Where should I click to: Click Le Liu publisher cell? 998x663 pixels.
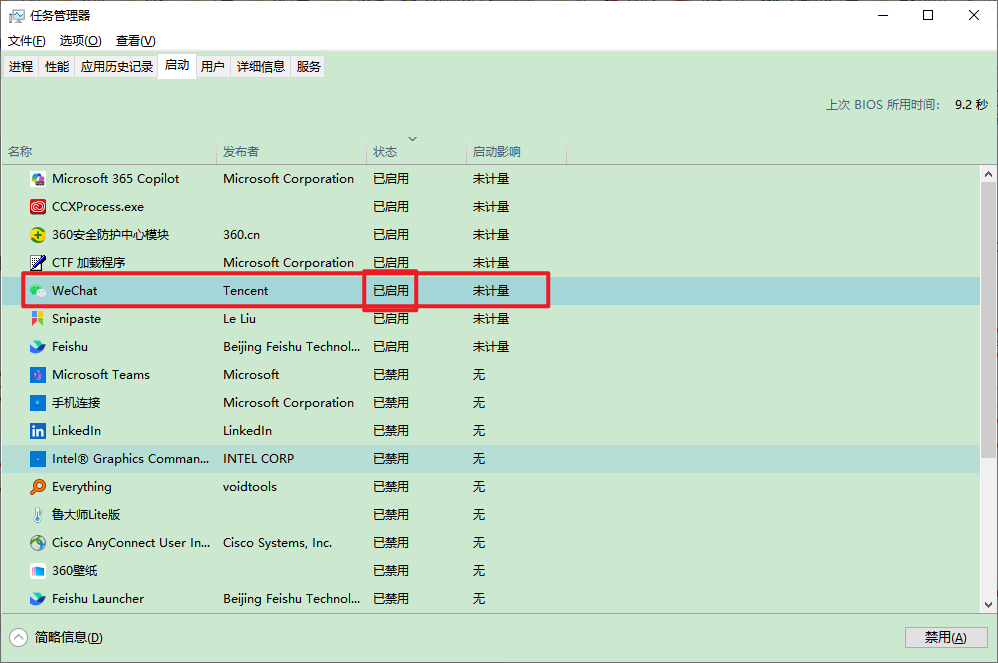[239, 319]
